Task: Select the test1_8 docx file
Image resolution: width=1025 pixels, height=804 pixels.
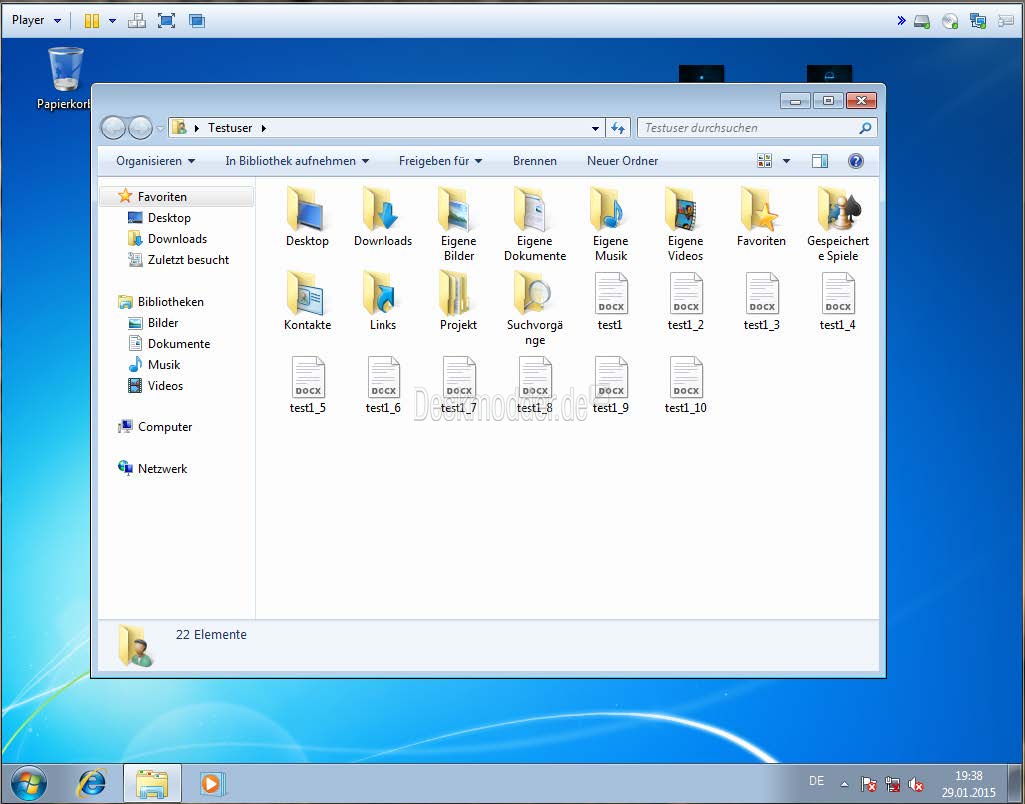Action: pos(535,385)
